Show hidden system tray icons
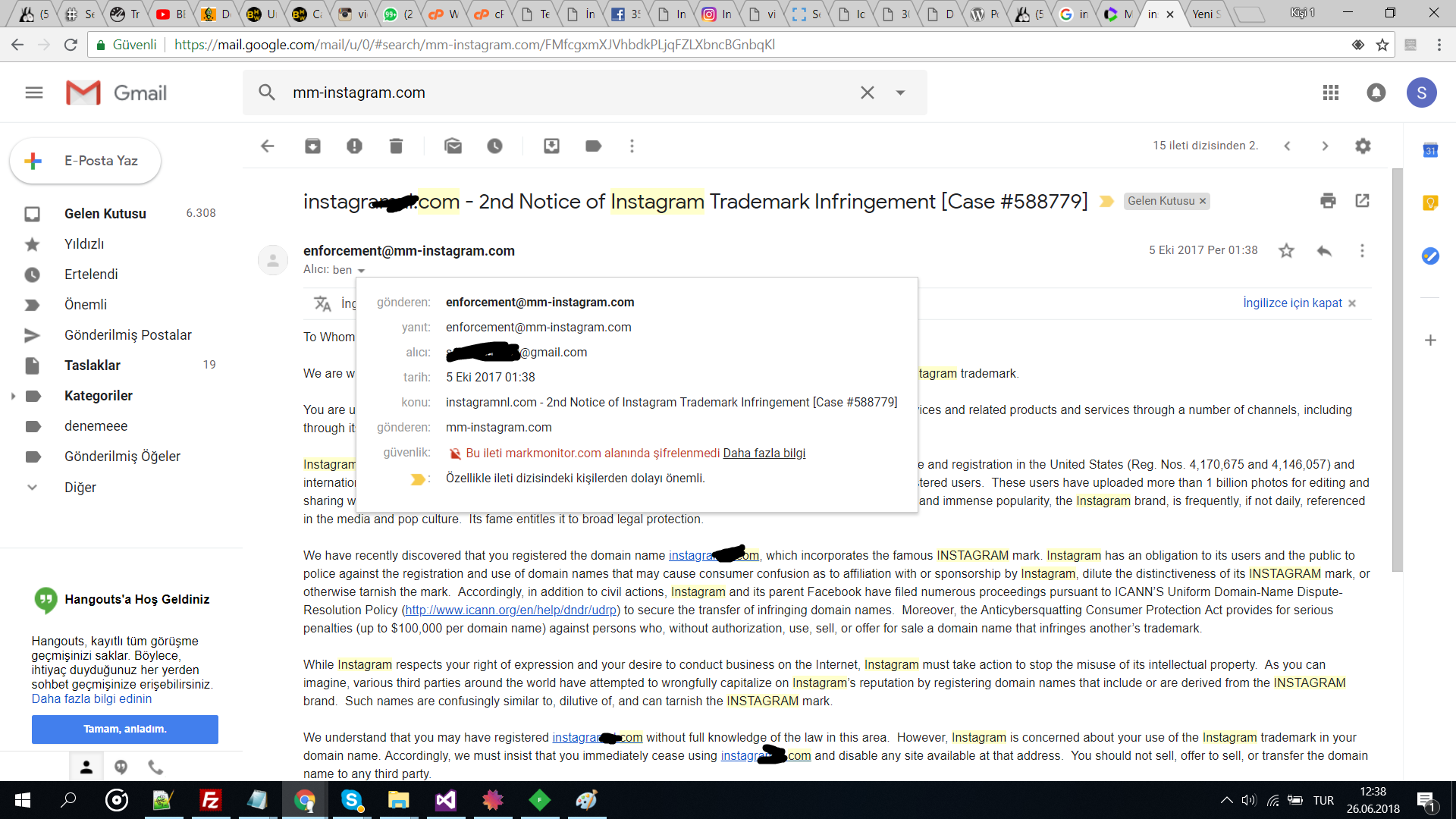The image size is (1456, 819). coord(1226,800)
